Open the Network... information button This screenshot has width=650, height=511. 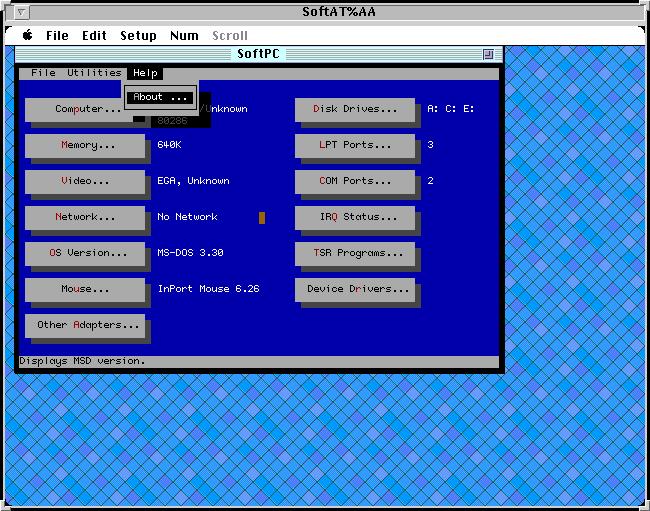87,217
